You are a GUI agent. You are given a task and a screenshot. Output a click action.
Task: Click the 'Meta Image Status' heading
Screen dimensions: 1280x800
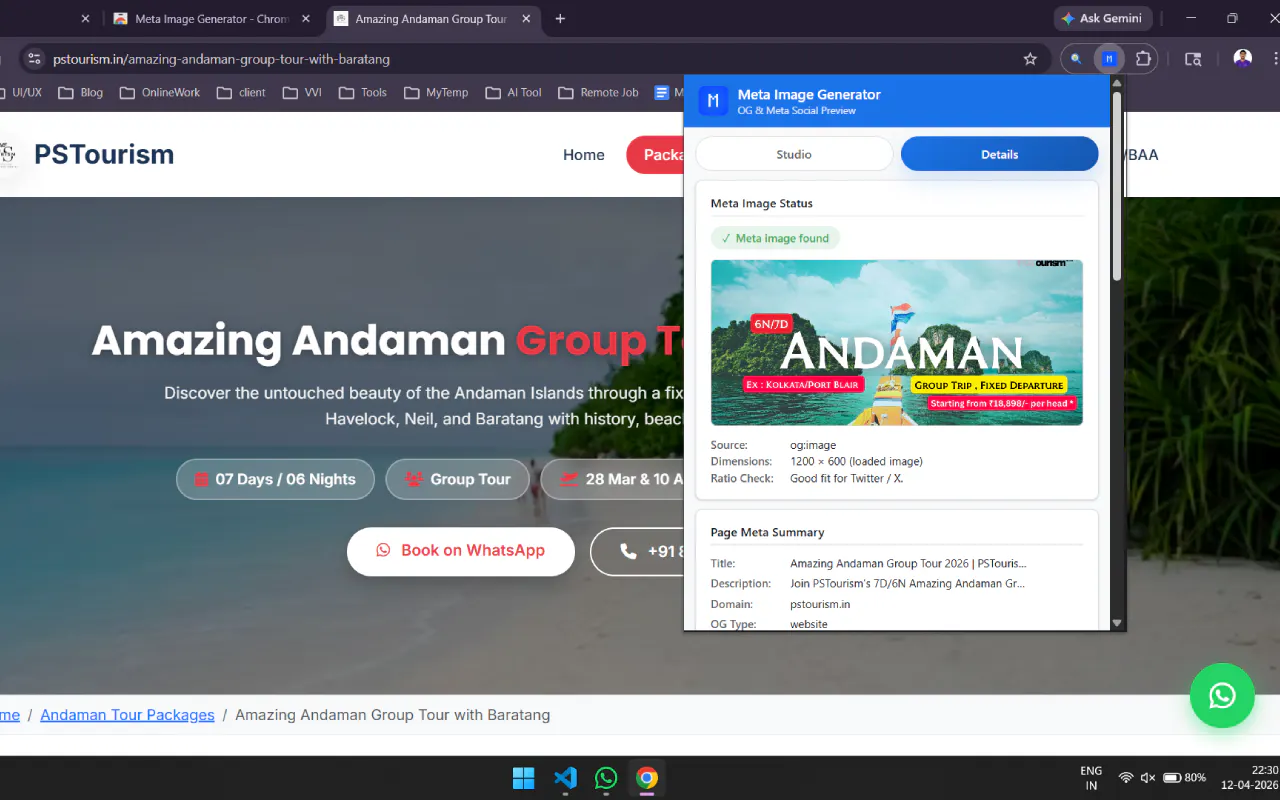(x=761, y=203)
